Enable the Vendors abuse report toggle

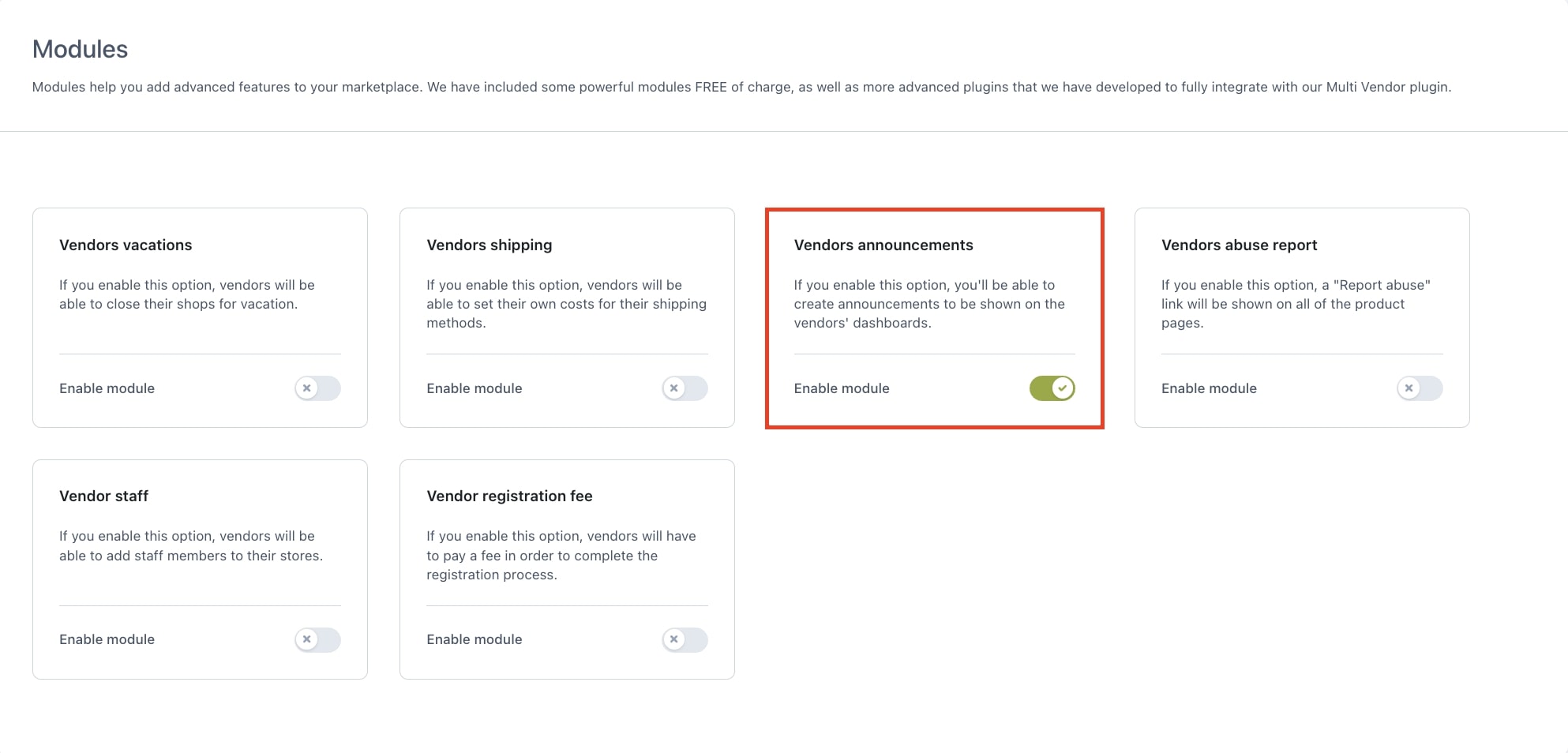point(1420,388)
